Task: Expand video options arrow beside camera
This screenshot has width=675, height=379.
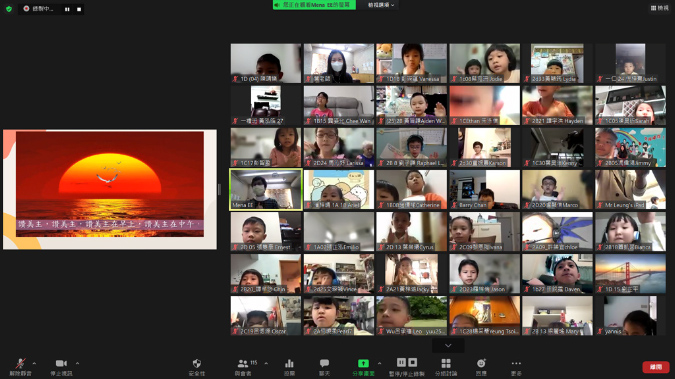Action: (77, 363)
